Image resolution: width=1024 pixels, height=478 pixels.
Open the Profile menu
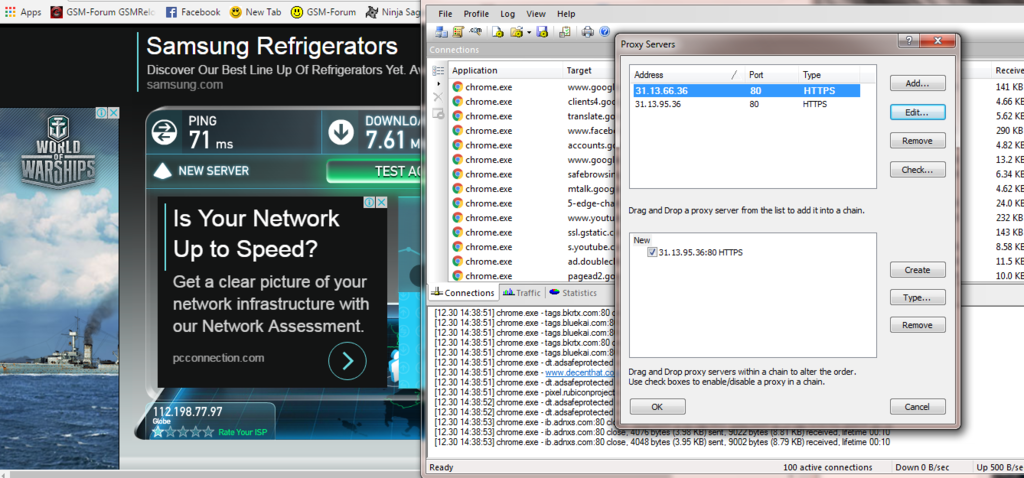pos(476,14)
